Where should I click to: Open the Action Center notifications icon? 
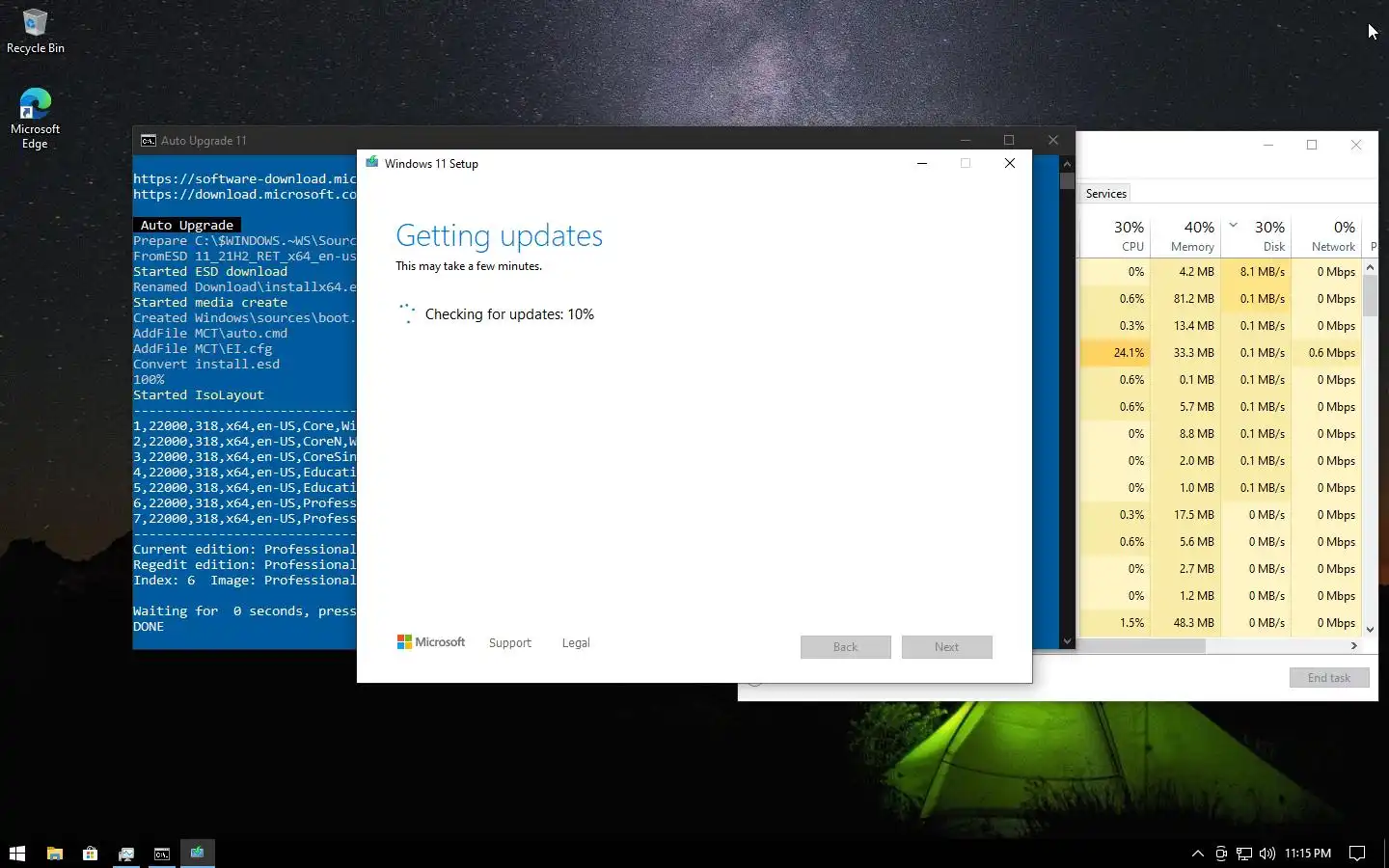tap(1357, 854)
